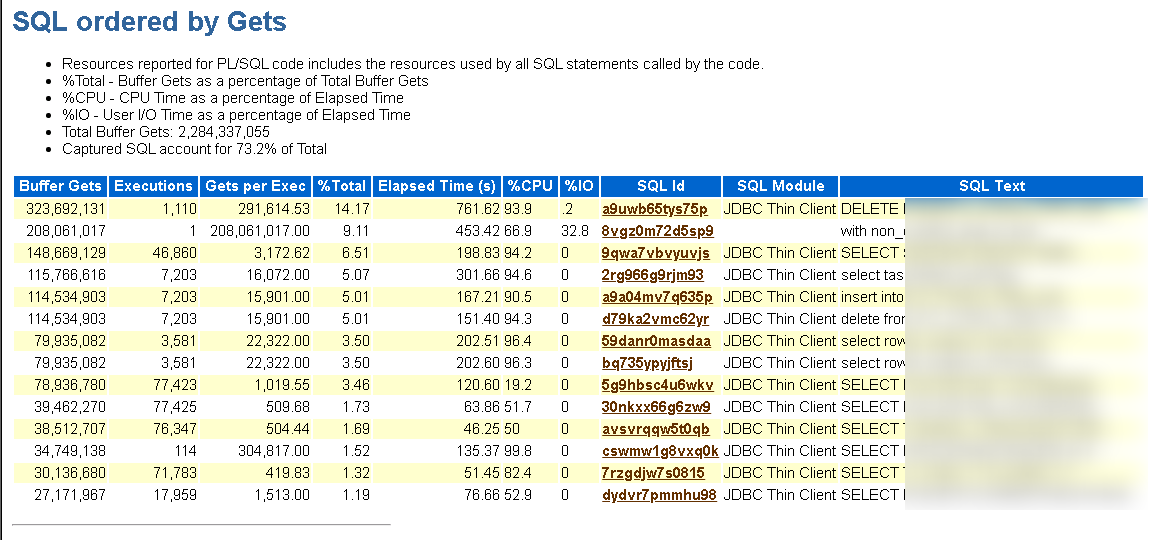Follow SQL Id link bq735ypyjftsj
The image size is (1172, 540).
click(647, 363)
